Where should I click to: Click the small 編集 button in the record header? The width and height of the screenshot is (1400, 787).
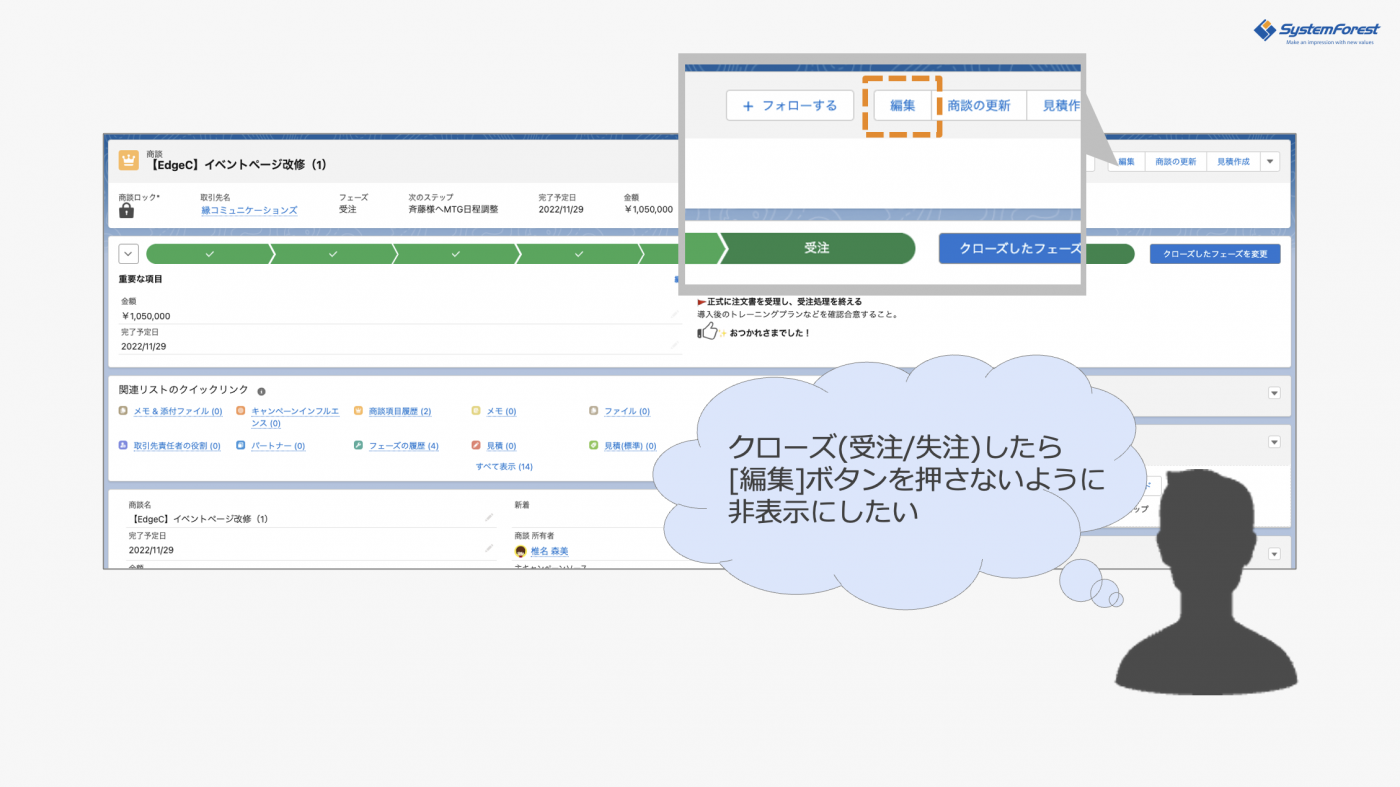click(1125, 161)
